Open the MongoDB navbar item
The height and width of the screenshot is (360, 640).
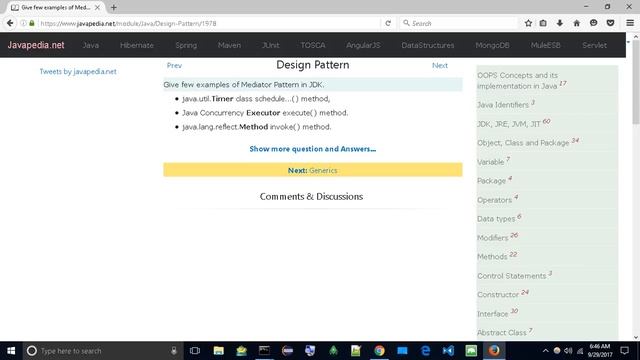coord(492,45)
